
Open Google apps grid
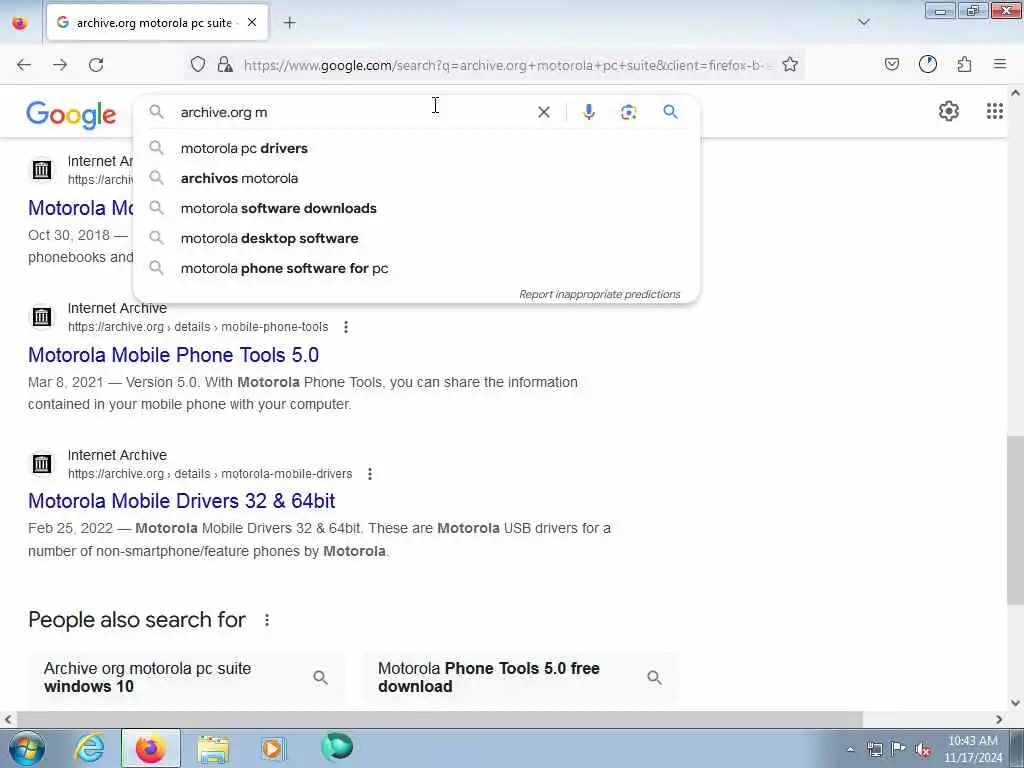point(995,111)
